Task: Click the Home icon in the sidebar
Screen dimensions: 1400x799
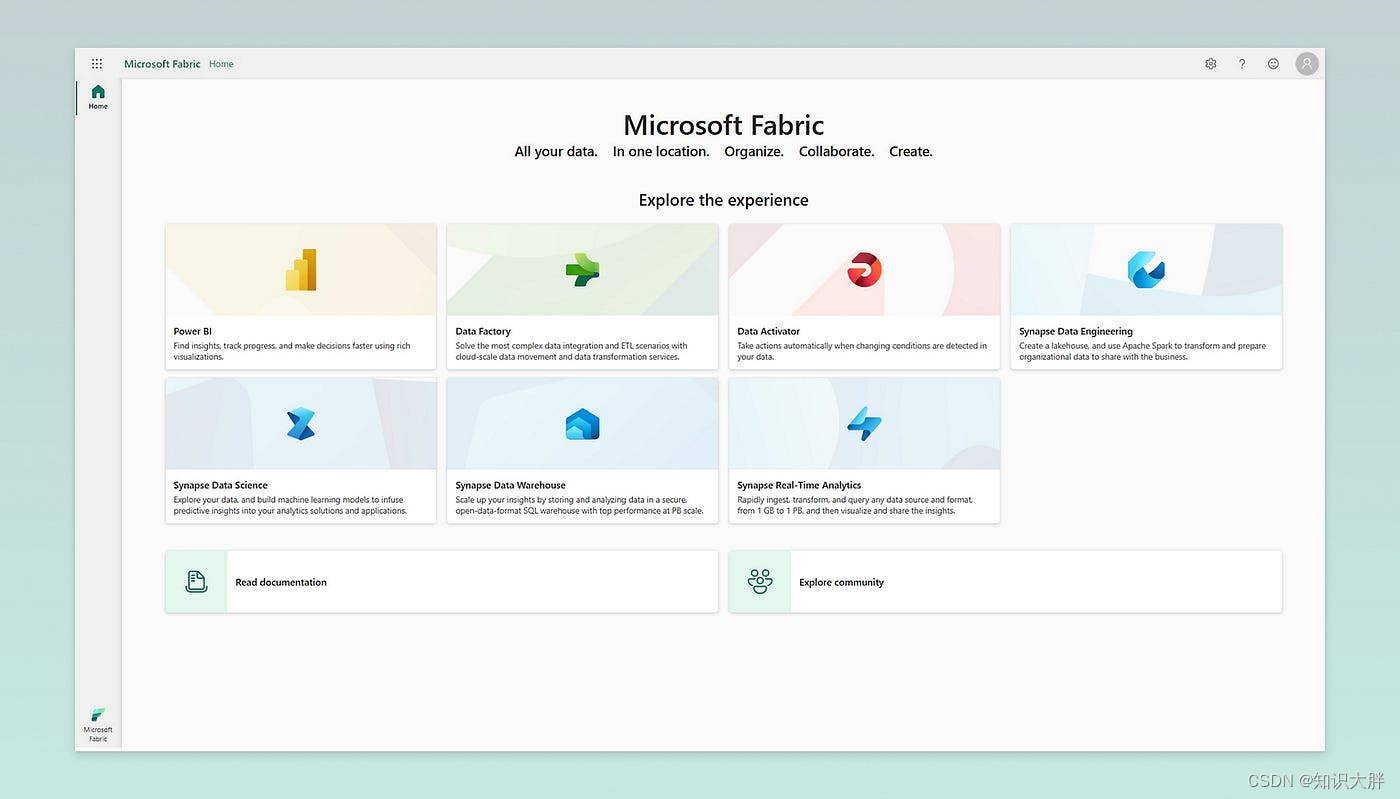Action: coord(98,92)
